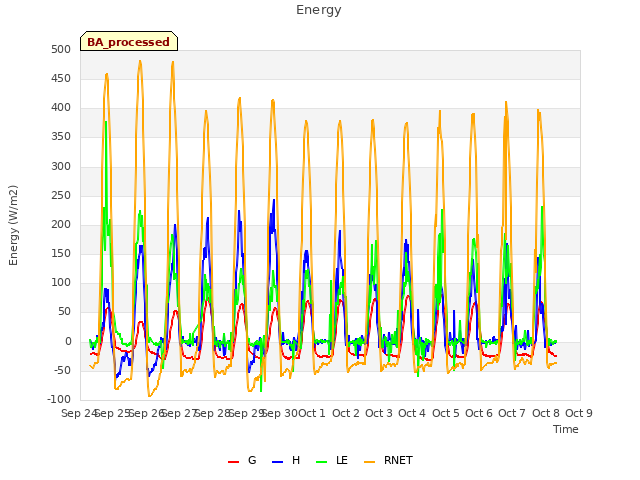Click the 100 y-axis tick label

pos(61,282)
